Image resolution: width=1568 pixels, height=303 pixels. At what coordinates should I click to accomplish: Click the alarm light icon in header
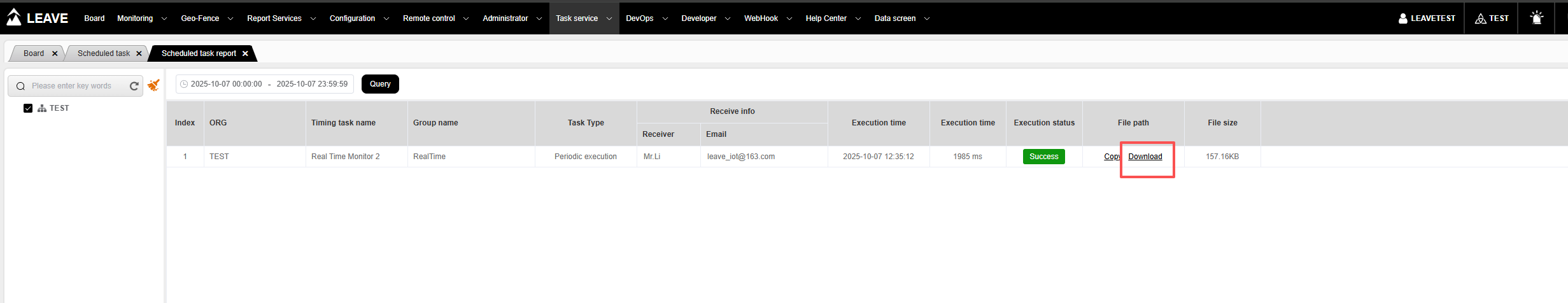click(x=1536, y=18)
